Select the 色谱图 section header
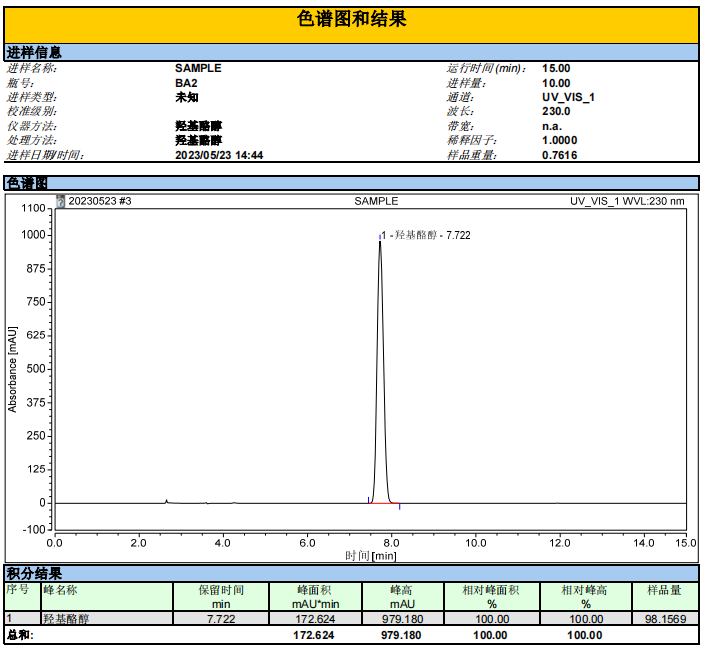 click(27, 183)
